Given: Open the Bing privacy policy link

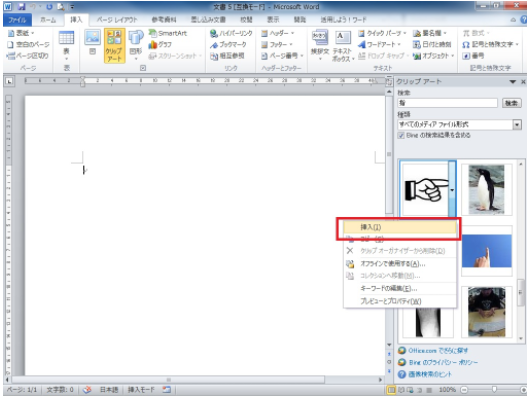Looking at the screenshot, I should tap(443, 362).
